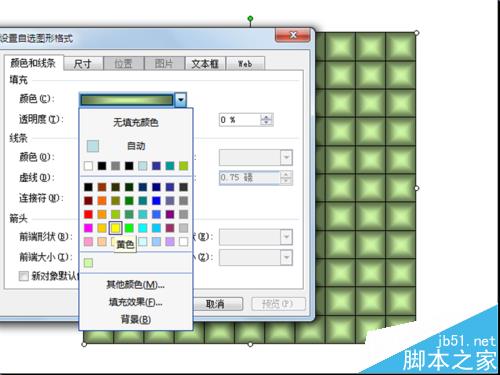Choose the gold swatch beside yellow
The width and height of the screenshot is (500, 375).
click(102, 228)
